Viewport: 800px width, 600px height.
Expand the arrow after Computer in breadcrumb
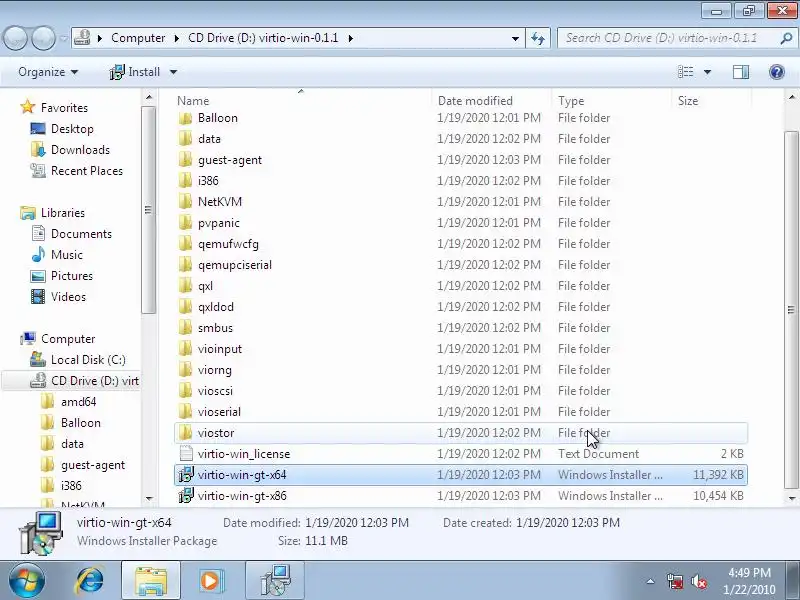click(177, 38)
